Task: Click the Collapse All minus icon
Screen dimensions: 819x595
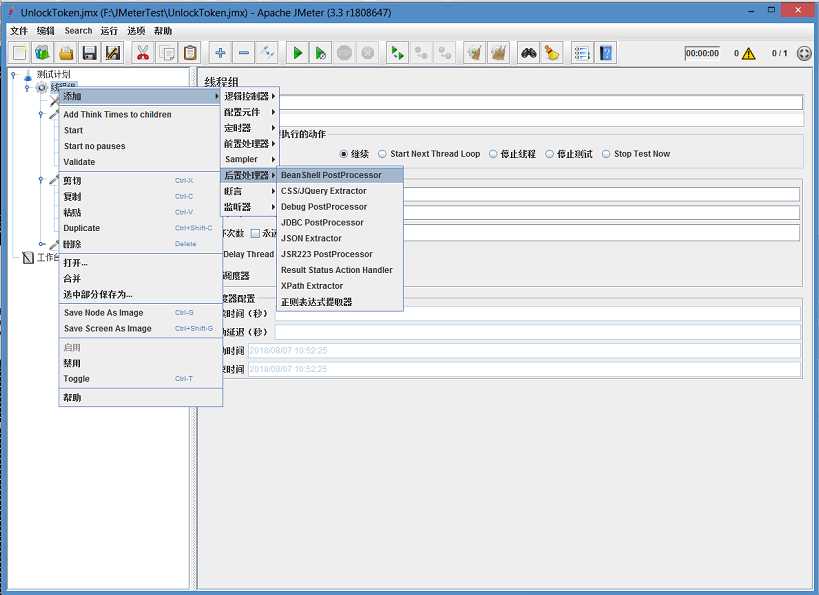Action: 244,53
